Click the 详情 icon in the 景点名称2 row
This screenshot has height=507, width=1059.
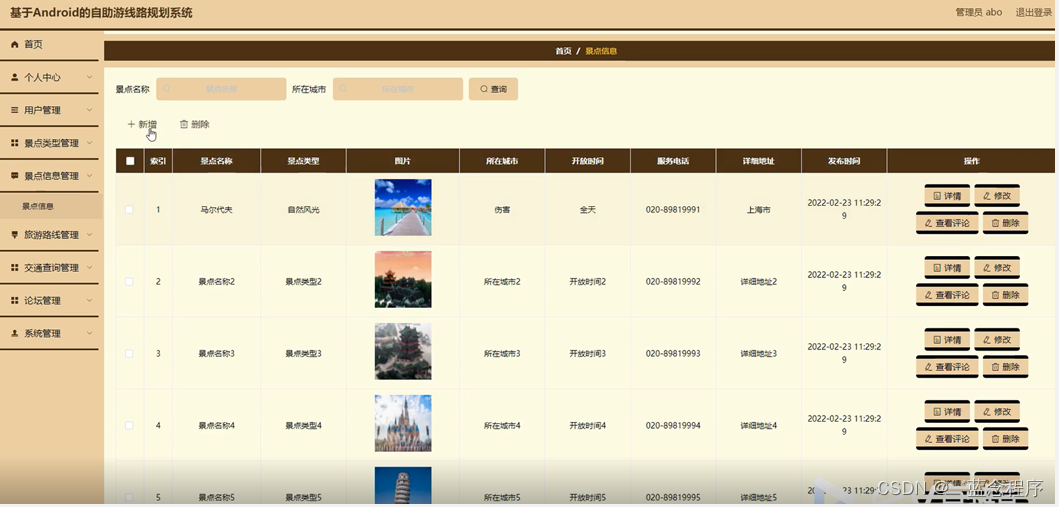937,268
